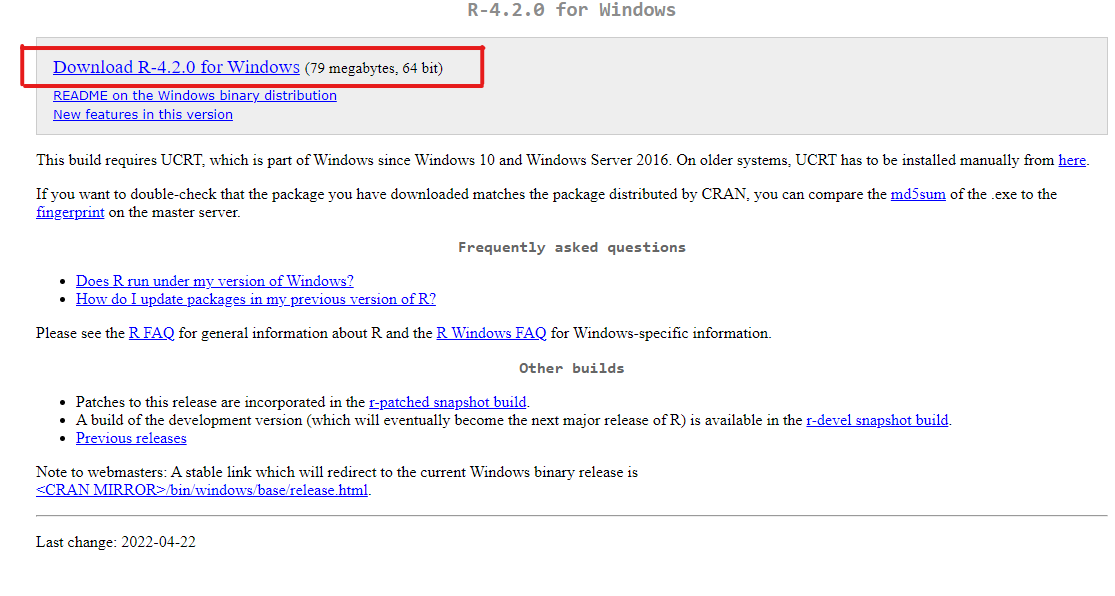Click the 'R-4.2.0 for Windows' page heading
This screenshot has height=596, width=1115.
click(571, 11)
